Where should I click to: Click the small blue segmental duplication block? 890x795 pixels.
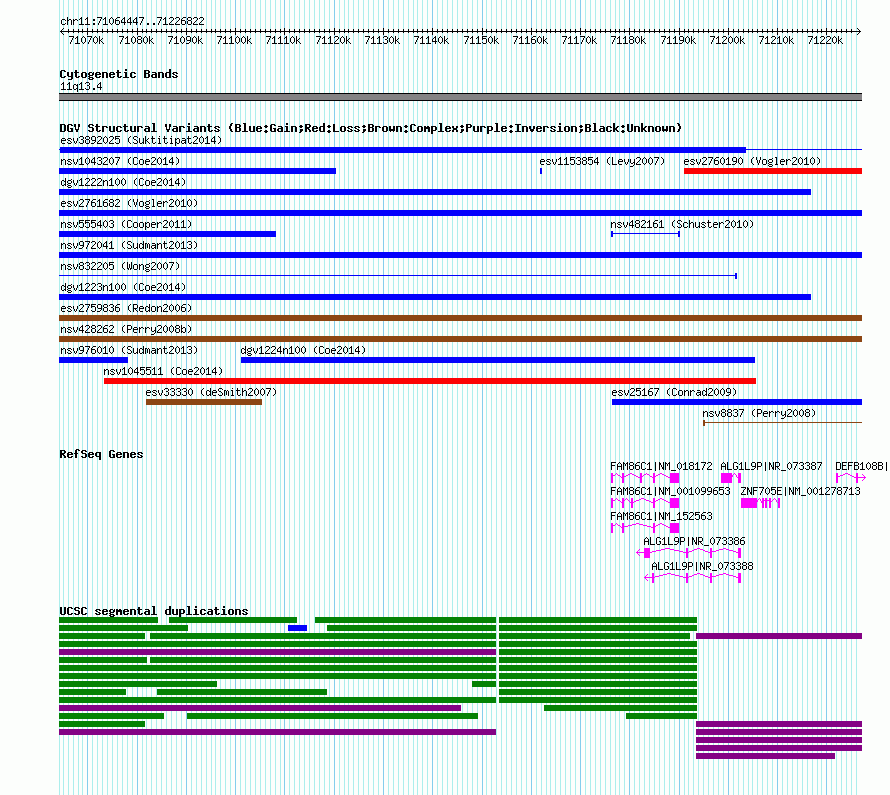(x=297, y=628)
